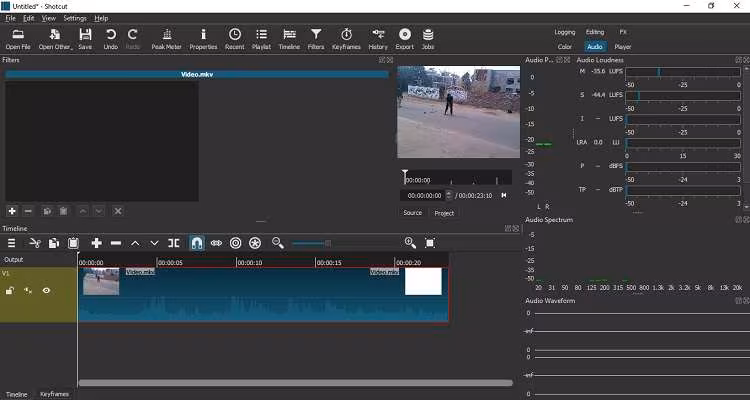Screen dimensions: 750x400
Task: Split clip at playhead in timeline
Action: 174,243
